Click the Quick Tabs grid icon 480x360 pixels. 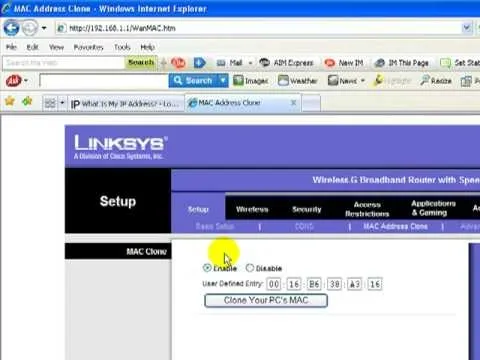click(50, 103)
